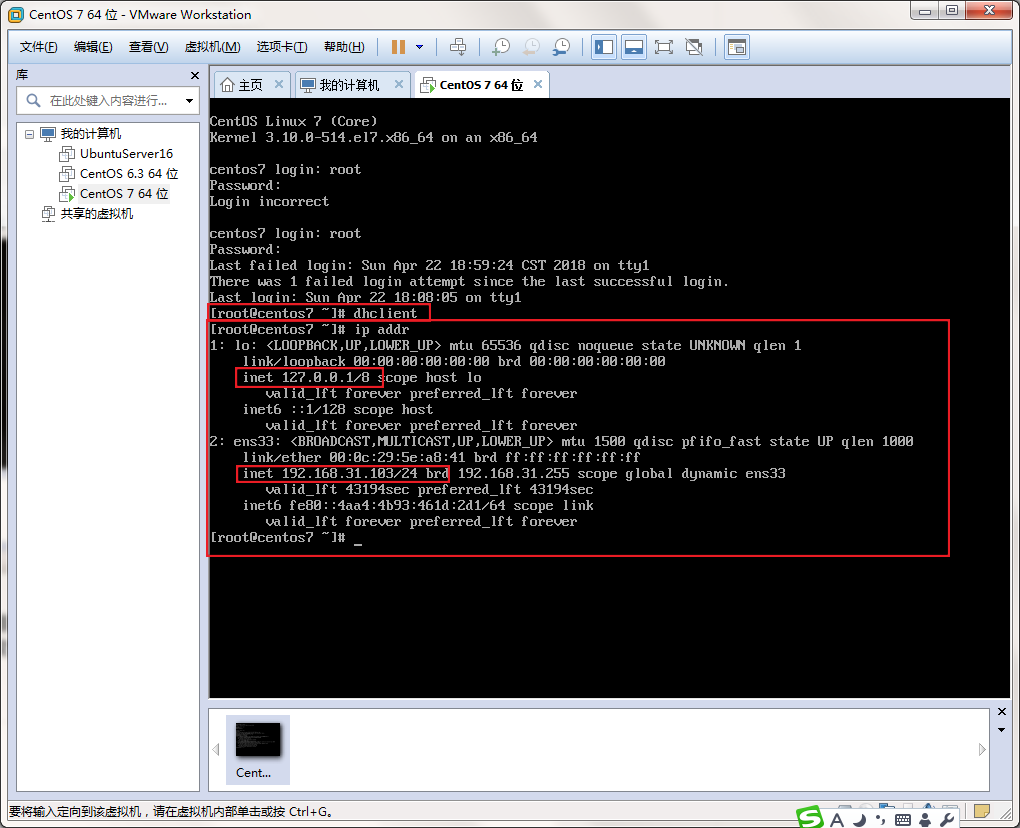Open the 虚拟机(M) menu
Viewport: 1020px width, 828px height.
pos(212,47)
